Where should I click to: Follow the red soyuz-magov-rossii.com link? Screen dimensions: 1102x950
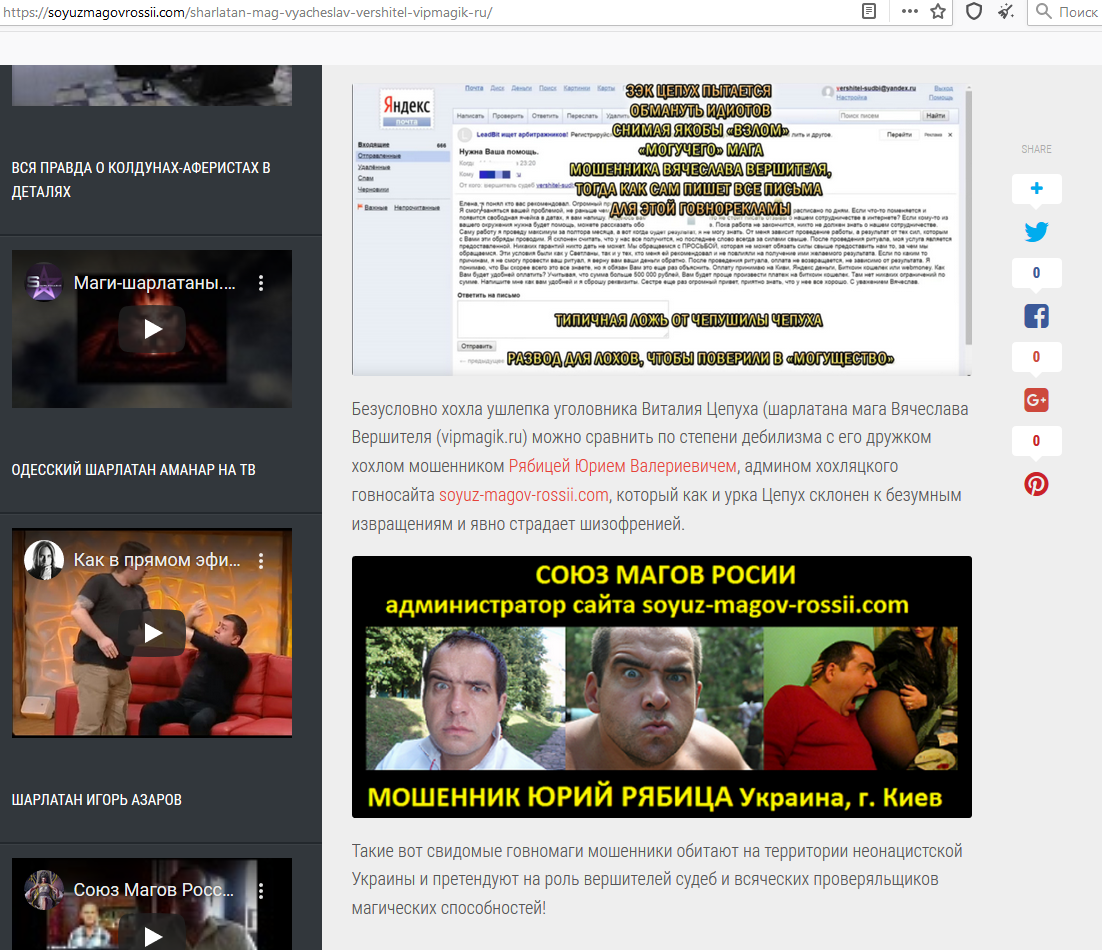pyautogui.click(x=524, y=495)
